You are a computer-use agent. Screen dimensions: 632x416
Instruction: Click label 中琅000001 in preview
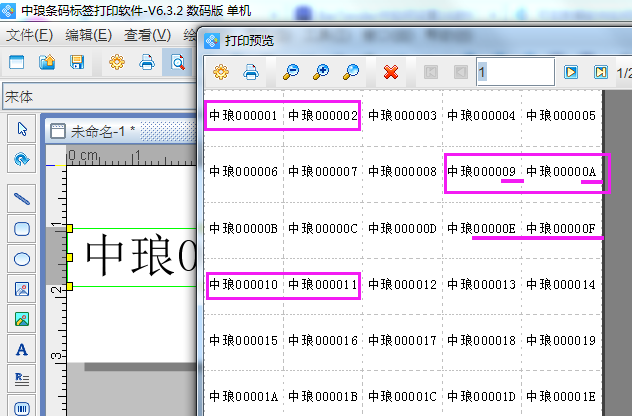pyautogui.click(x=243, y=116)
